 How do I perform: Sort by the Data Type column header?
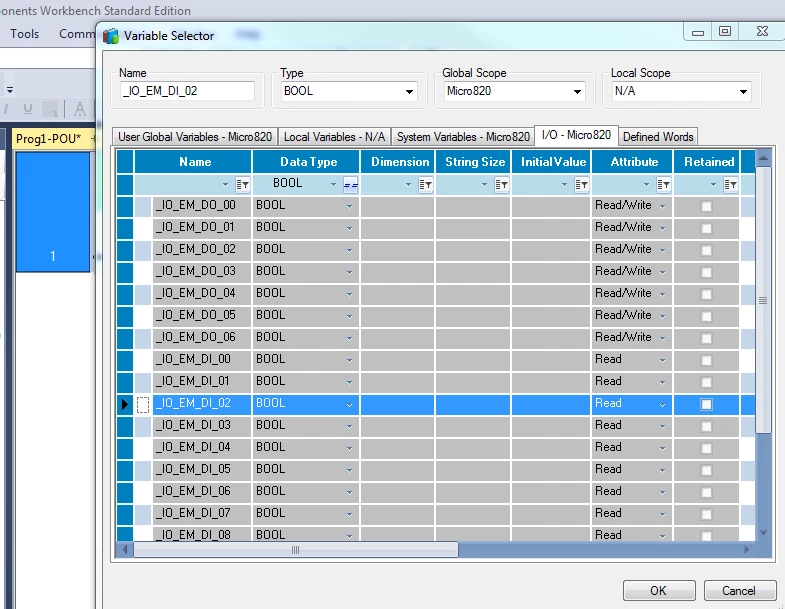[306, 162]
